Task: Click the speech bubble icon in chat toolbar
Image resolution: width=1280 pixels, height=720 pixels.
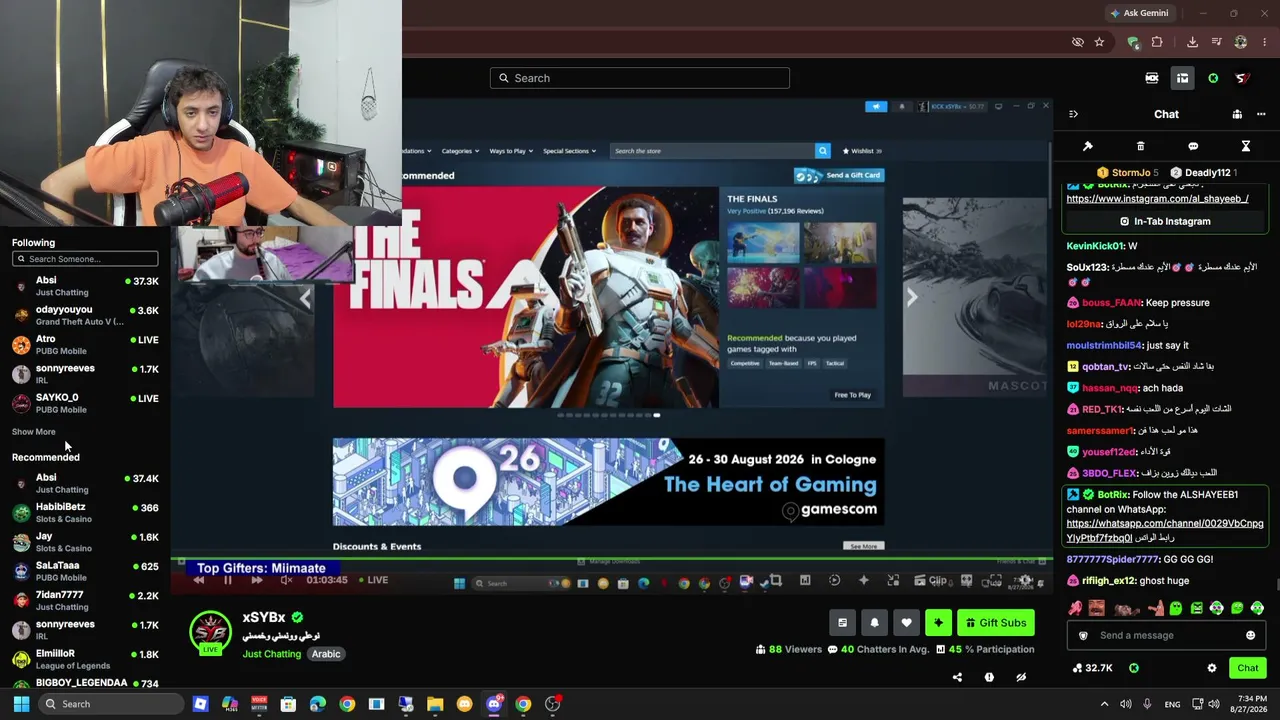Action: click(x=1193, y=146)
